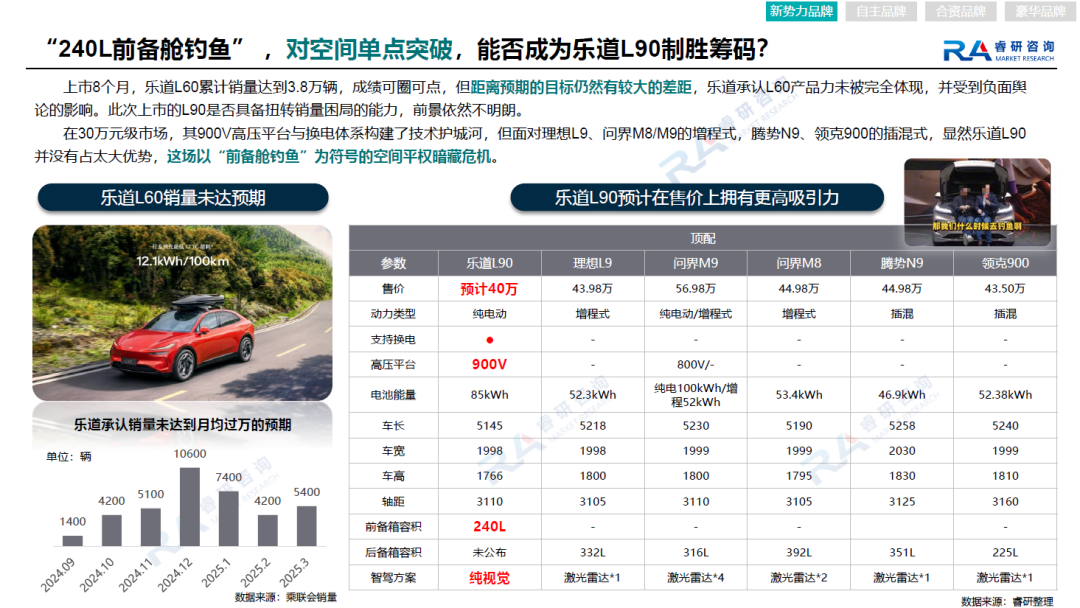
Task: Select the 新势力品牌 tab
Action: pyautogui.click(x=801, y=11)
